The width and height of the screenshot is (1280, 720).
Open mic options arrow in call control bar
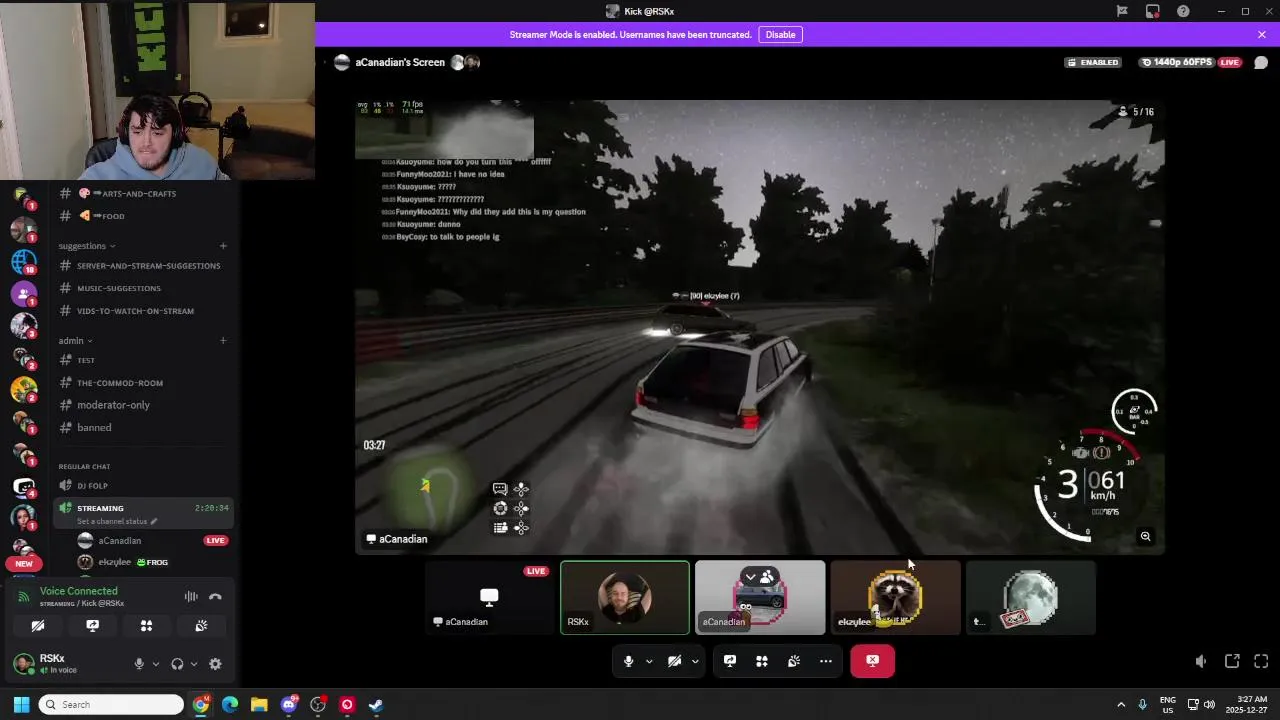pos(649,661)
